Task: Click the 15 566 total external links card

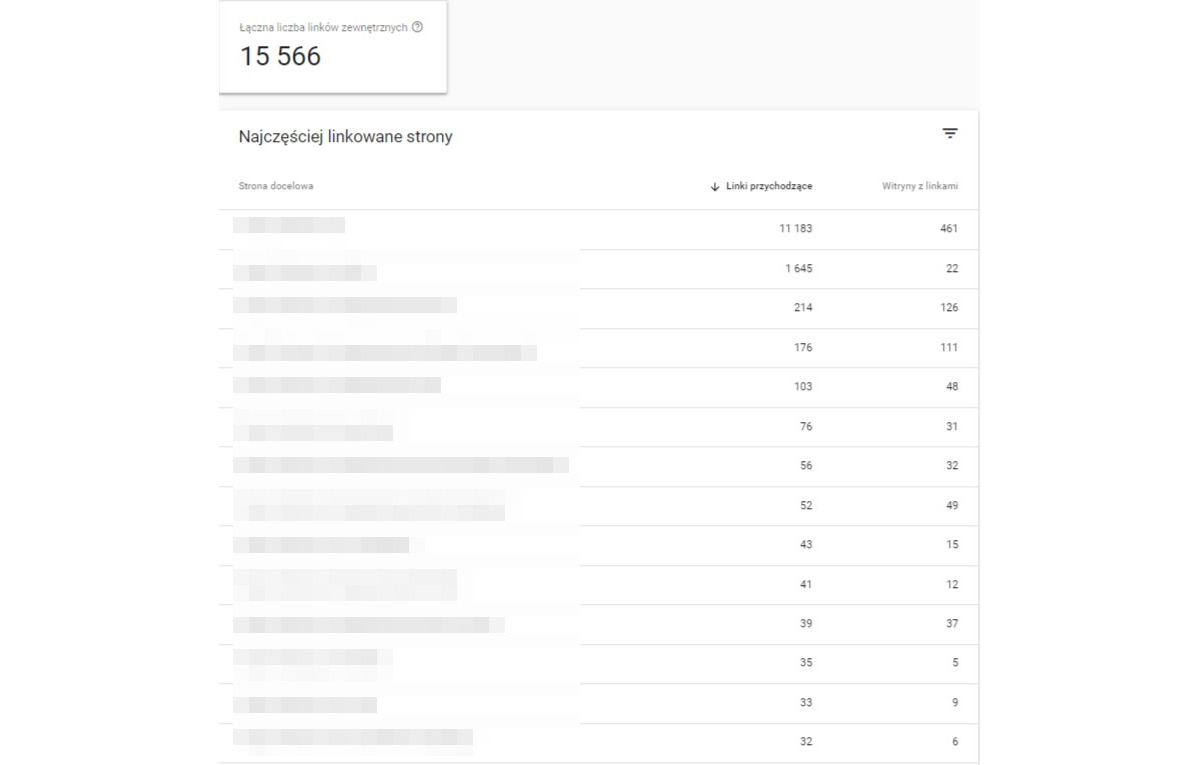Action: (333, 47)
